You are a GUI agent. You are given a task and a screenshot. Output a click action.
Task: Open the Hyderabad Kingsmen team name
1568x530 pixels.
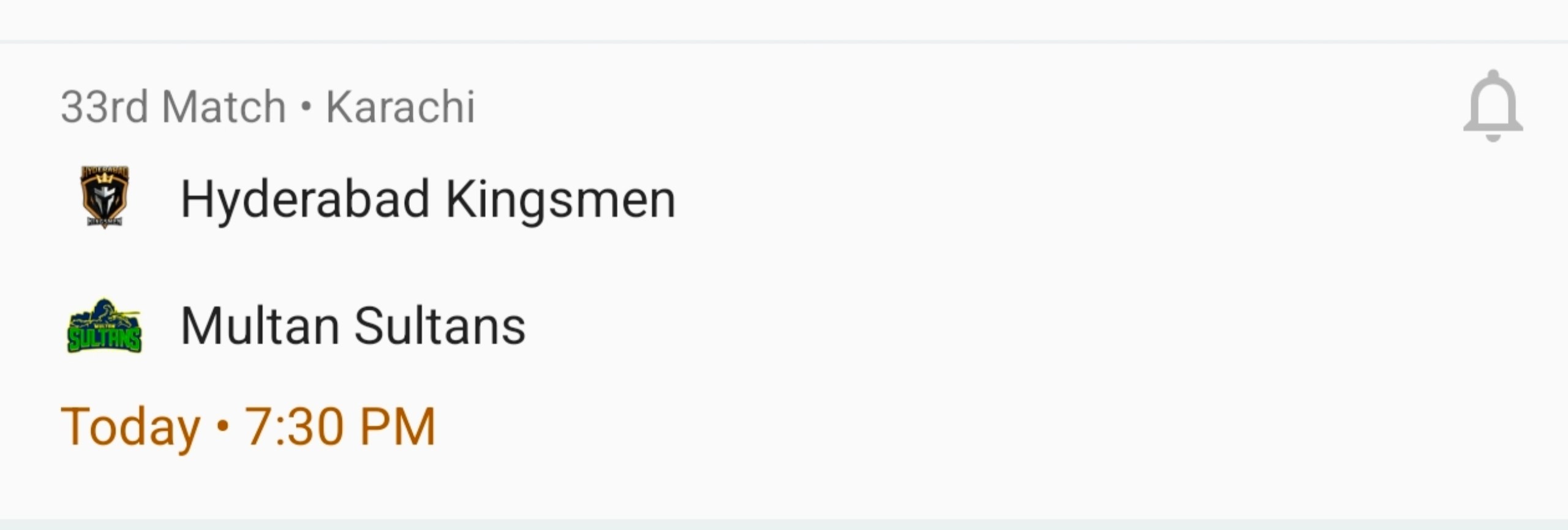click(428, 200)
